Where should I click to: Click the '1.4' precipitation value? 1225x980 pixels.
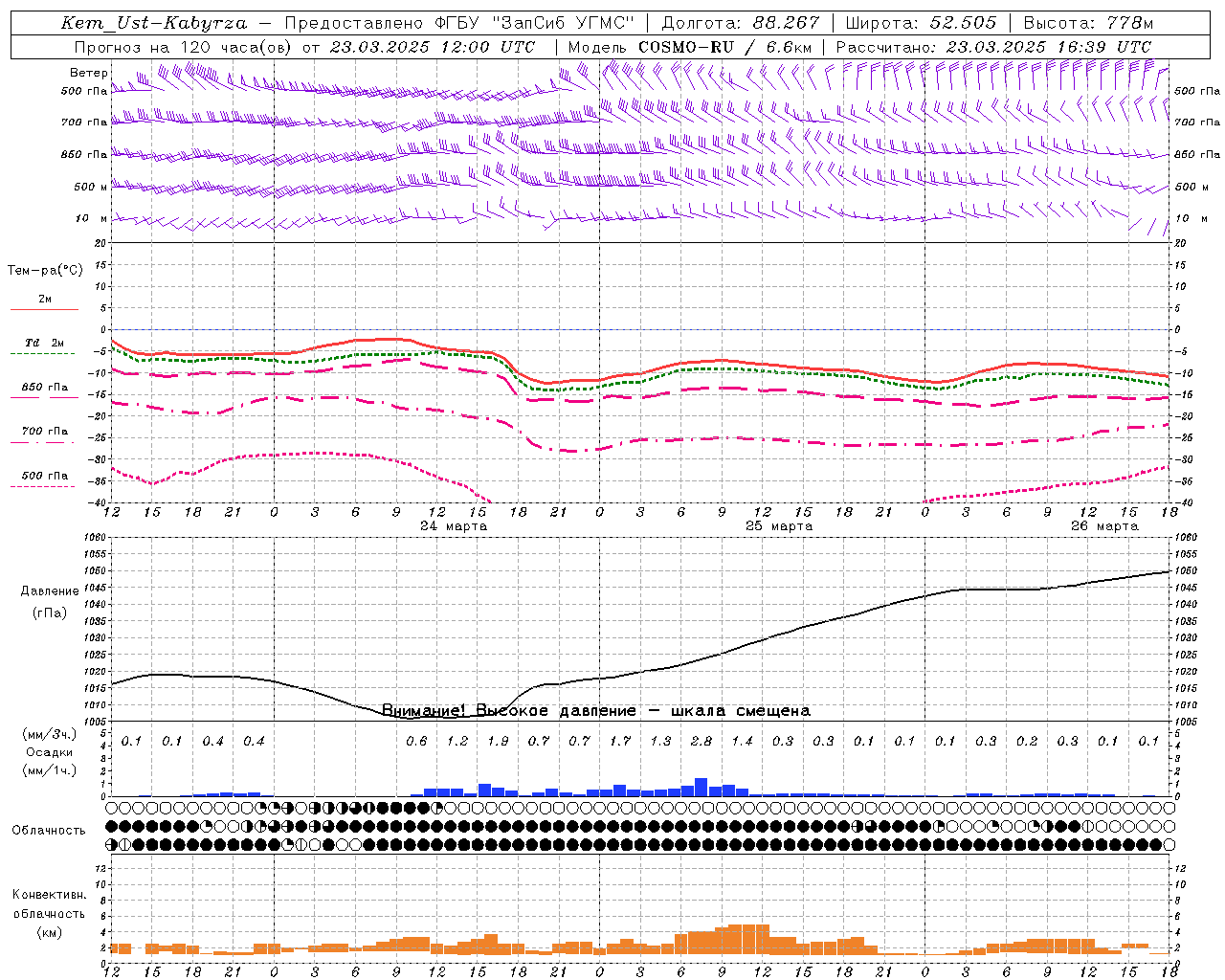(x=742, y=742)
